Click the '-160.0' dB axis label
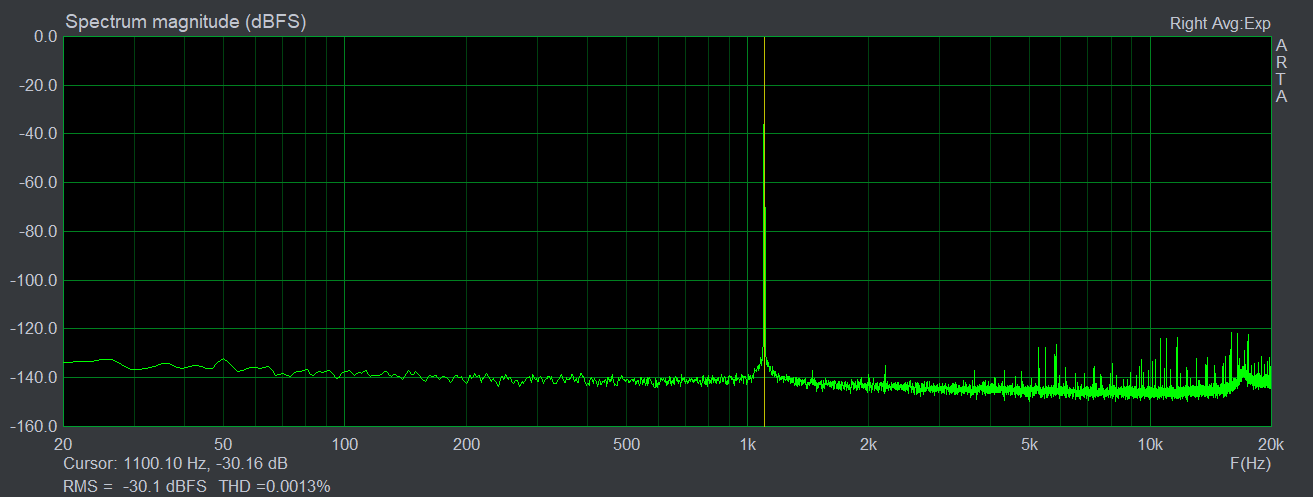 [36, 426]
